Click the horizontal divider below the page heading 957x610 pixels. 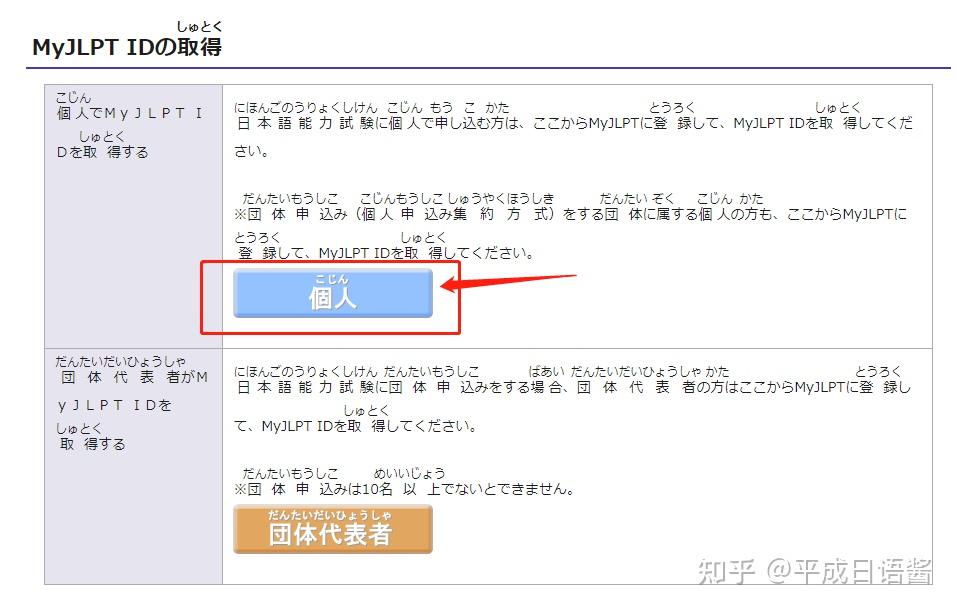pyautogui.click(x=478, y=68)
